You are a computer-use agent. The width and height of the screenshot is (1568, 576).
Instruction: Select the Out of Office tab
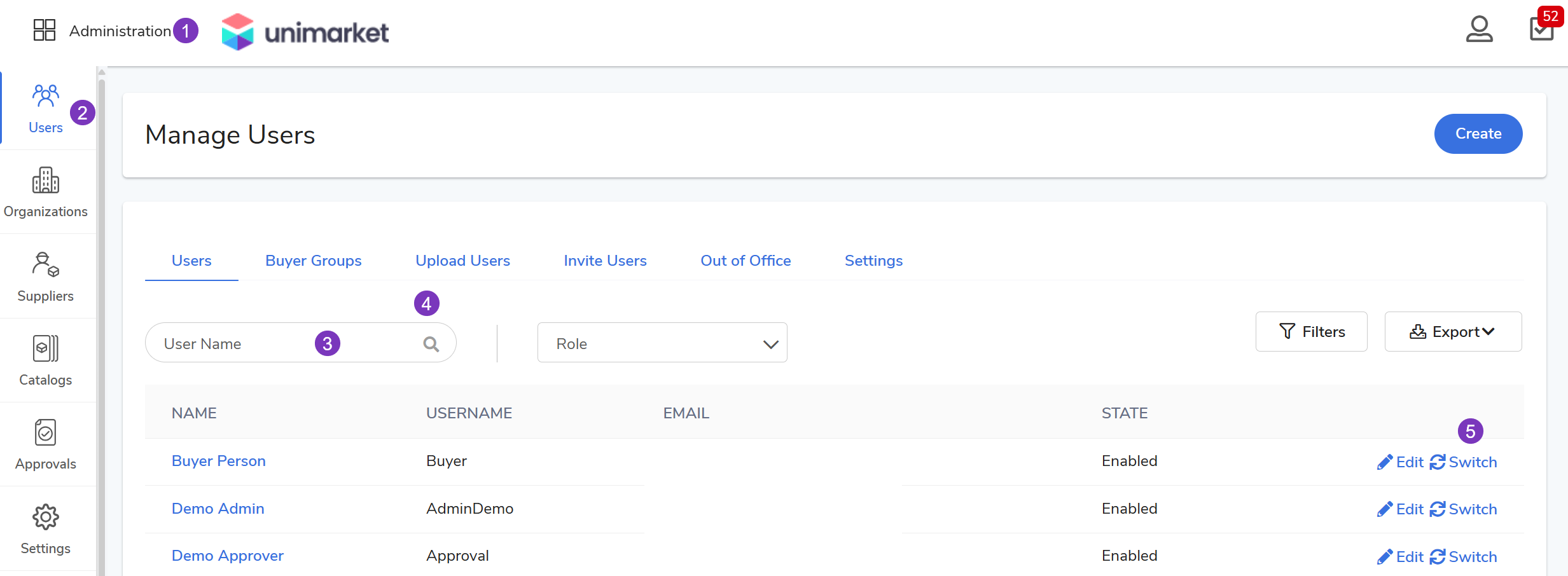pyautogui.click(x=746, y=261)
